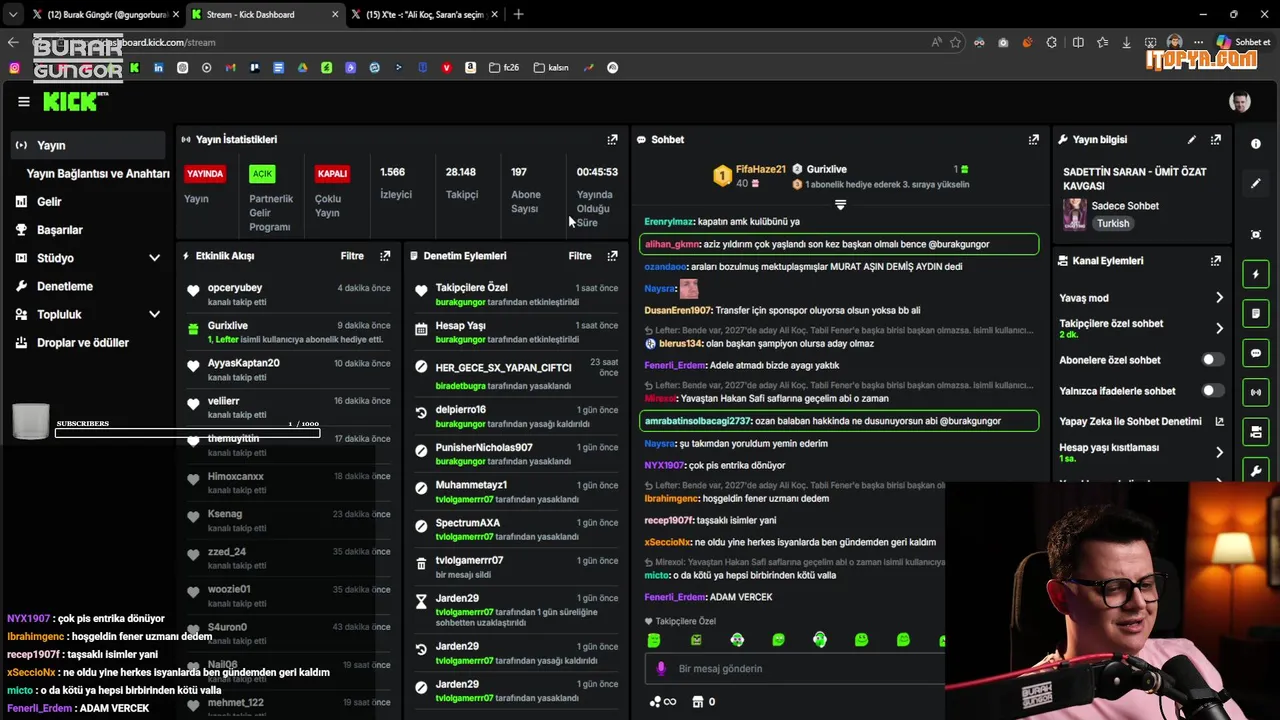Open browser extensions puzzle icon
Viewport: 1280px width, 720px height.
coord(1051,42)
